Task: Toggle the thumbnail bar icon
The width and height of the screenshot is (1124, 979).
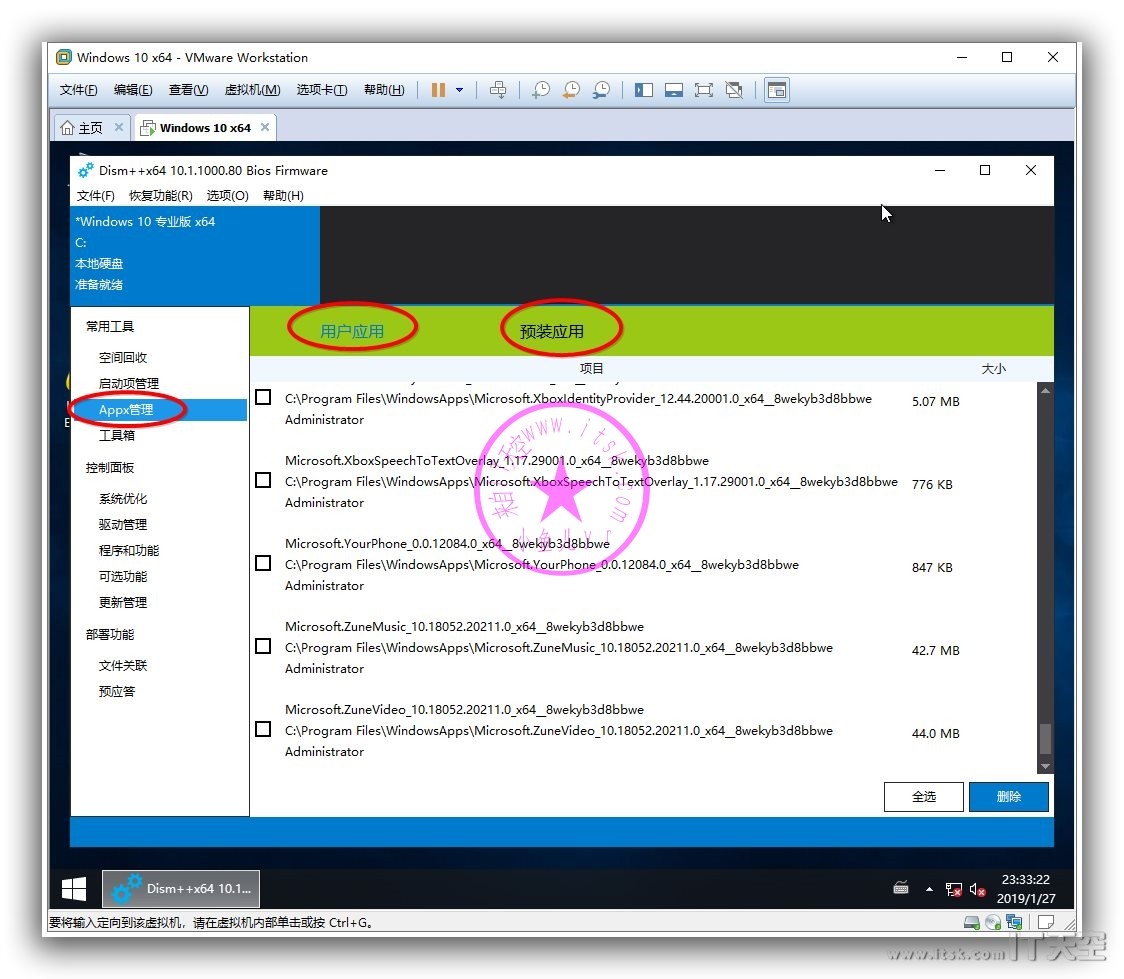Action: [674, 90]
